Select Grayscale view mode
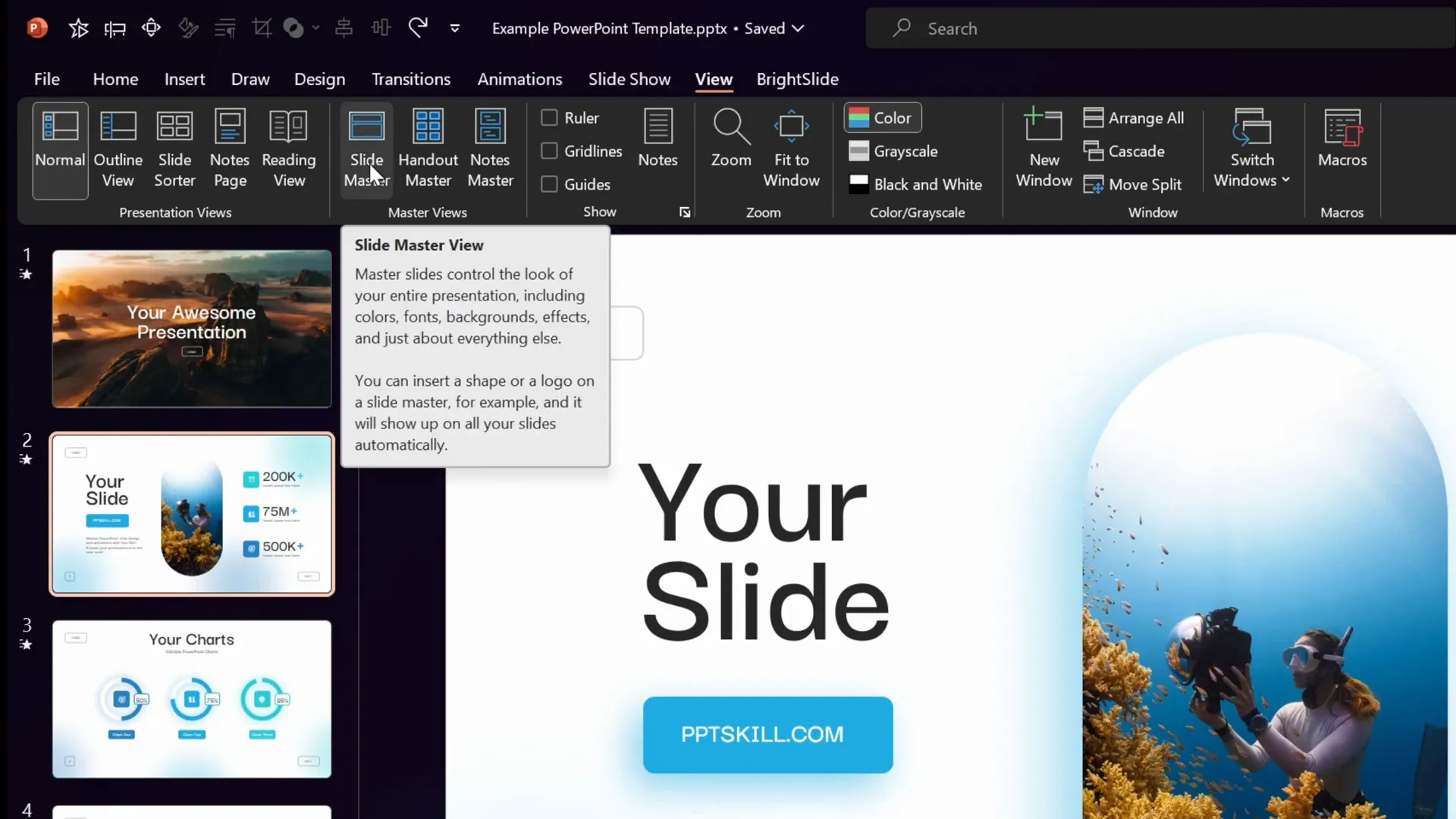The height and width of the screenshot is (819, 1456). 893,151
